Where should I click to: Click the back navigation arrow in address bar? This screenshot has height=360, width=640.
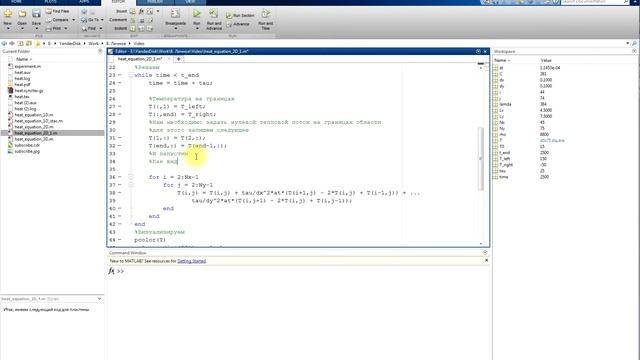coord(4,43)
